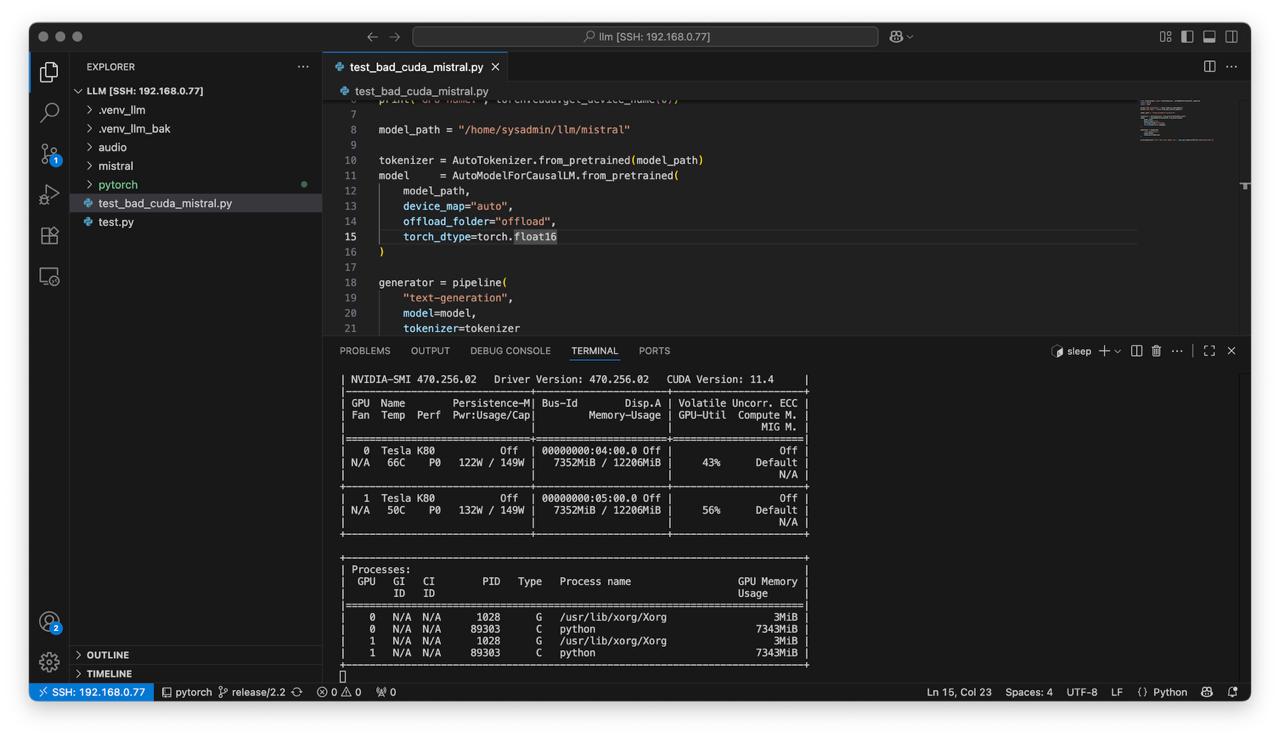Switch to the PORTS tab
The height and width of the screenshot is (737, 1280).
[x=654, y=351]
